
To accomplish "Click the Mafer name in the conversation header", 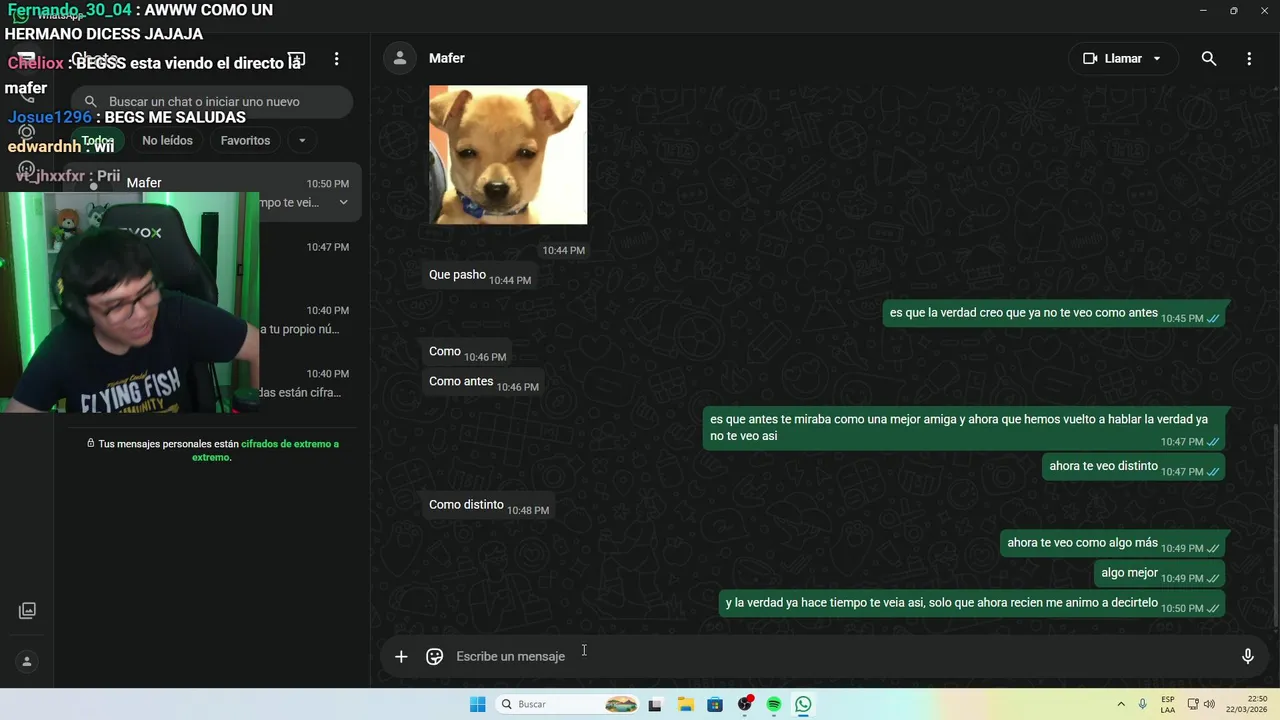I will point(446,58).
